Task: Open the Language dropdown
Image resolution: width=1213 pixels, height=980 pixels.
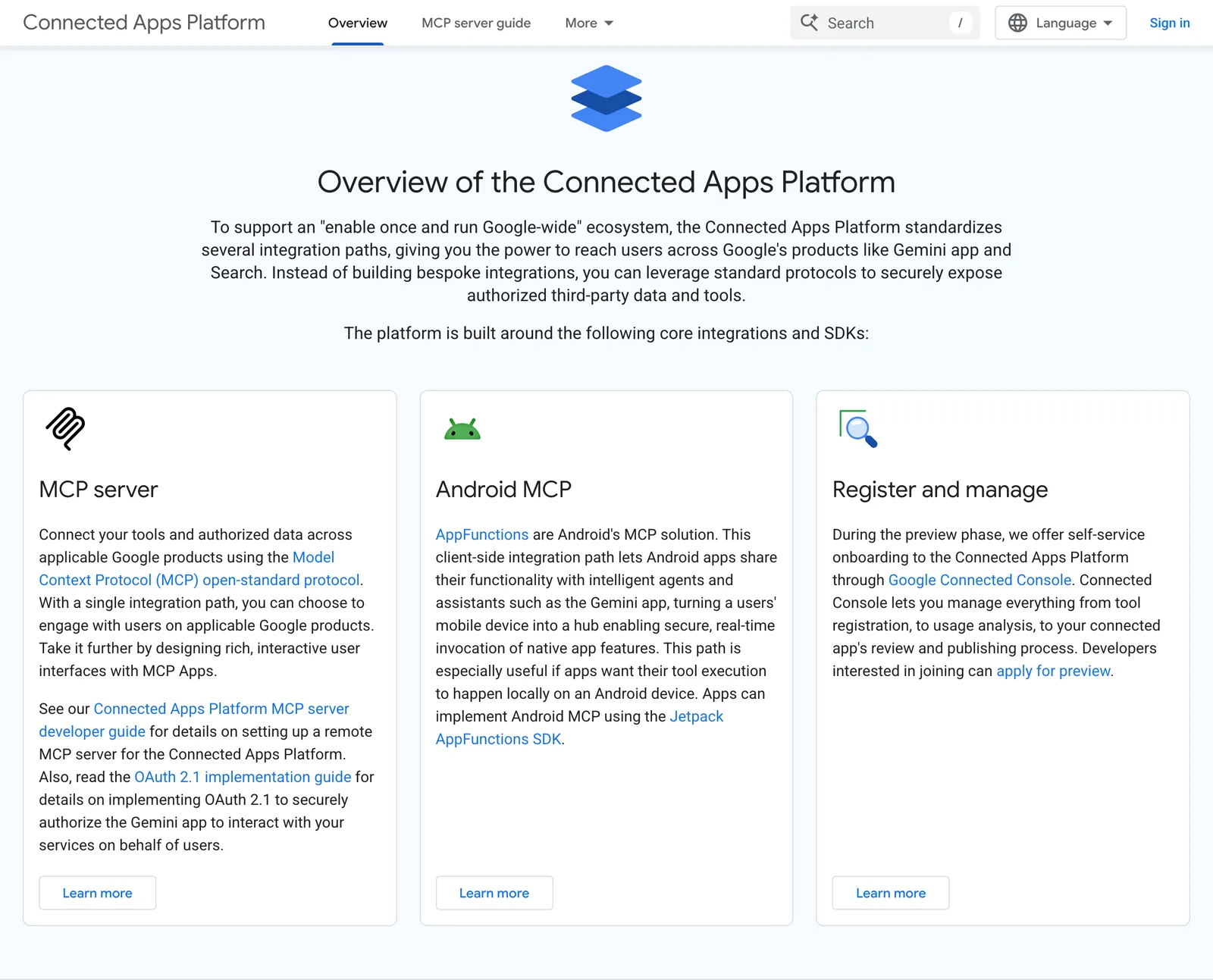Action: (x=1061, y=23)
